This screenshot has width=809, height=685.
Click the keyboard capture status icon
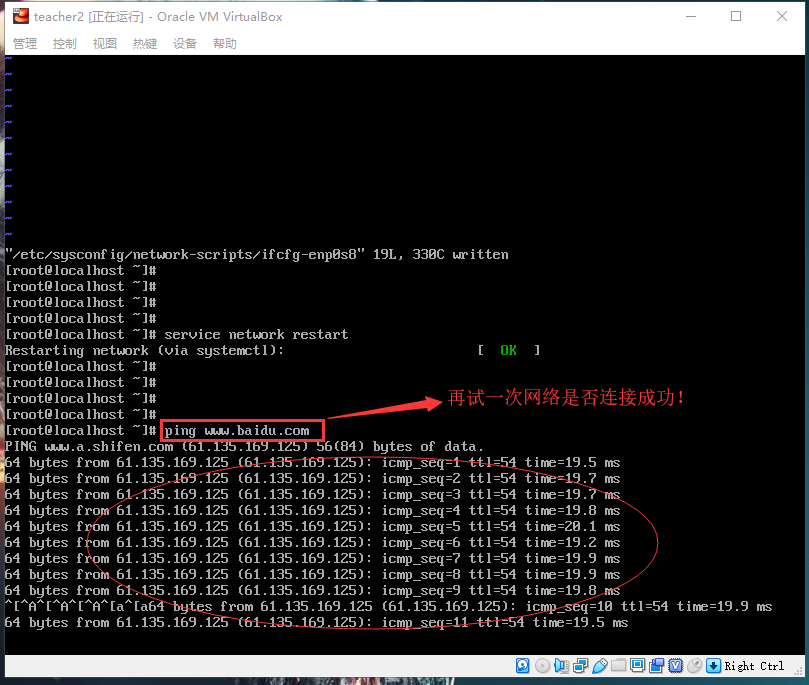(x=713, y=665)
